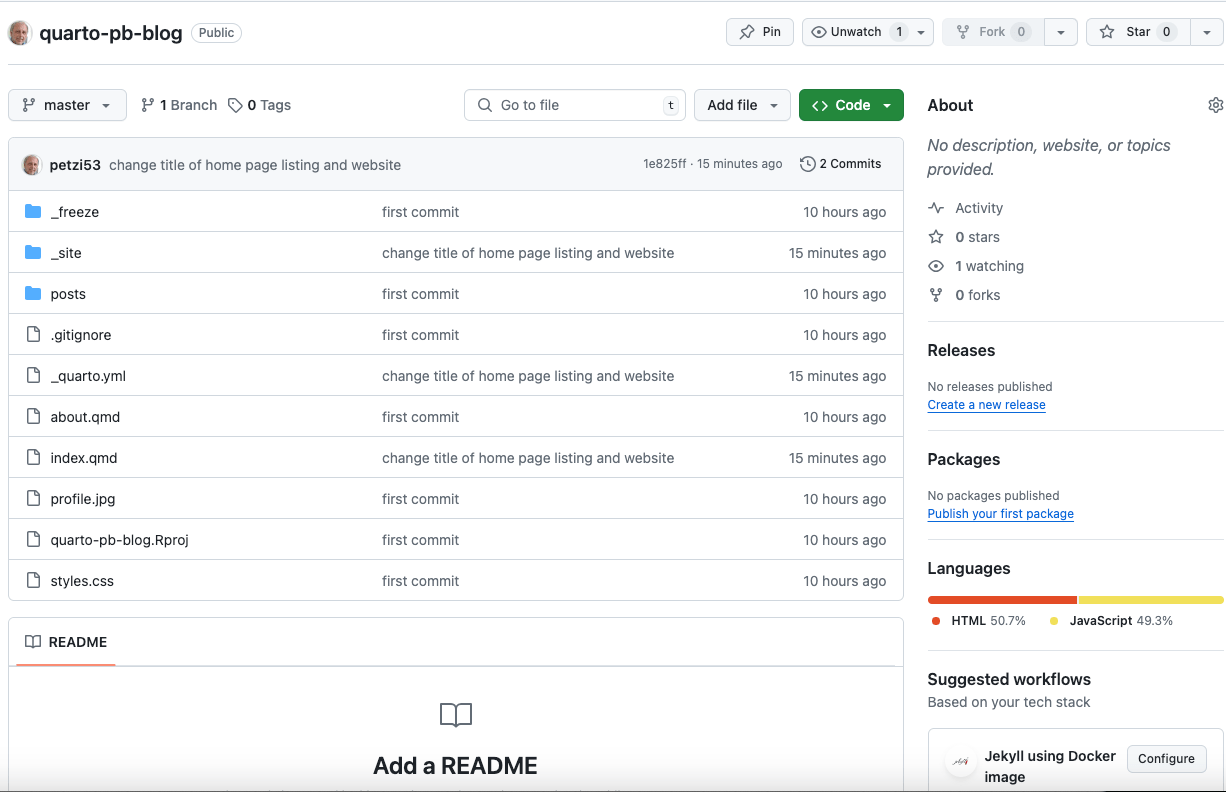Viewport: 1226px width, 792px height.
Task: Open the styles.css file name
Action: (82, 581)
